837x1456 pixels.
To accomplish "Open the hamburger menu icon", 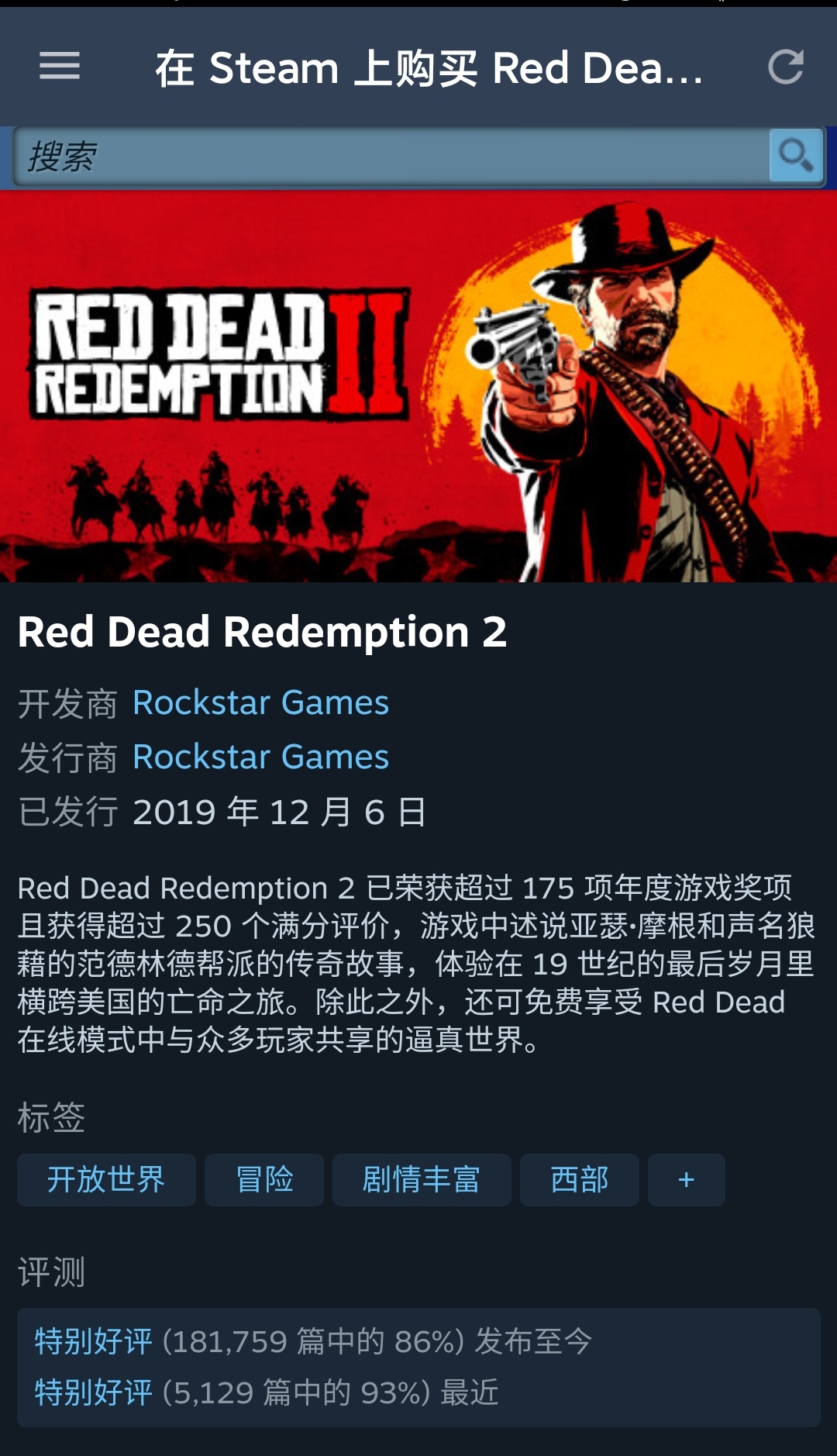I will coord(60,66).
